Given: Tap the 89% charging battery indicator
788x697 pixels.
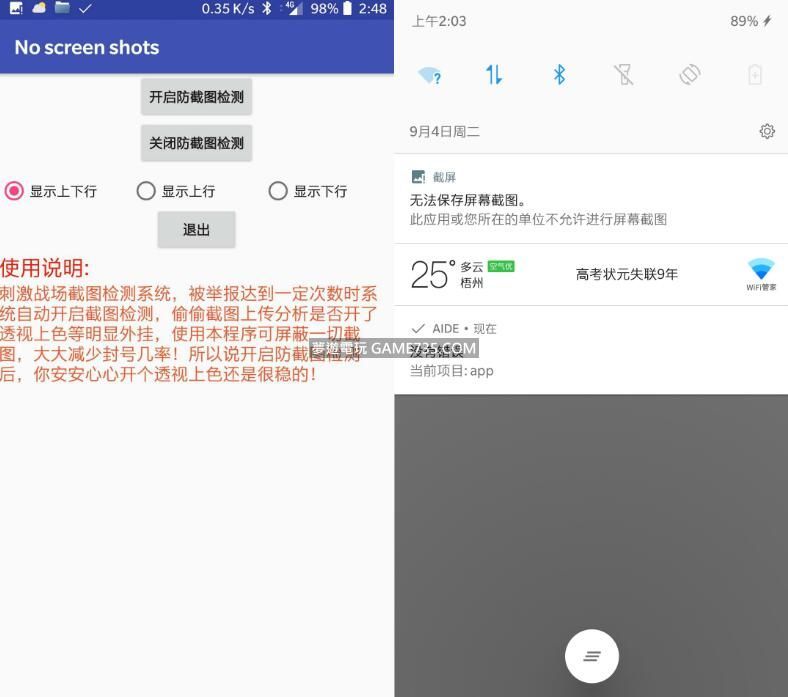Looking at the screenshot, I should click(751, 21).
